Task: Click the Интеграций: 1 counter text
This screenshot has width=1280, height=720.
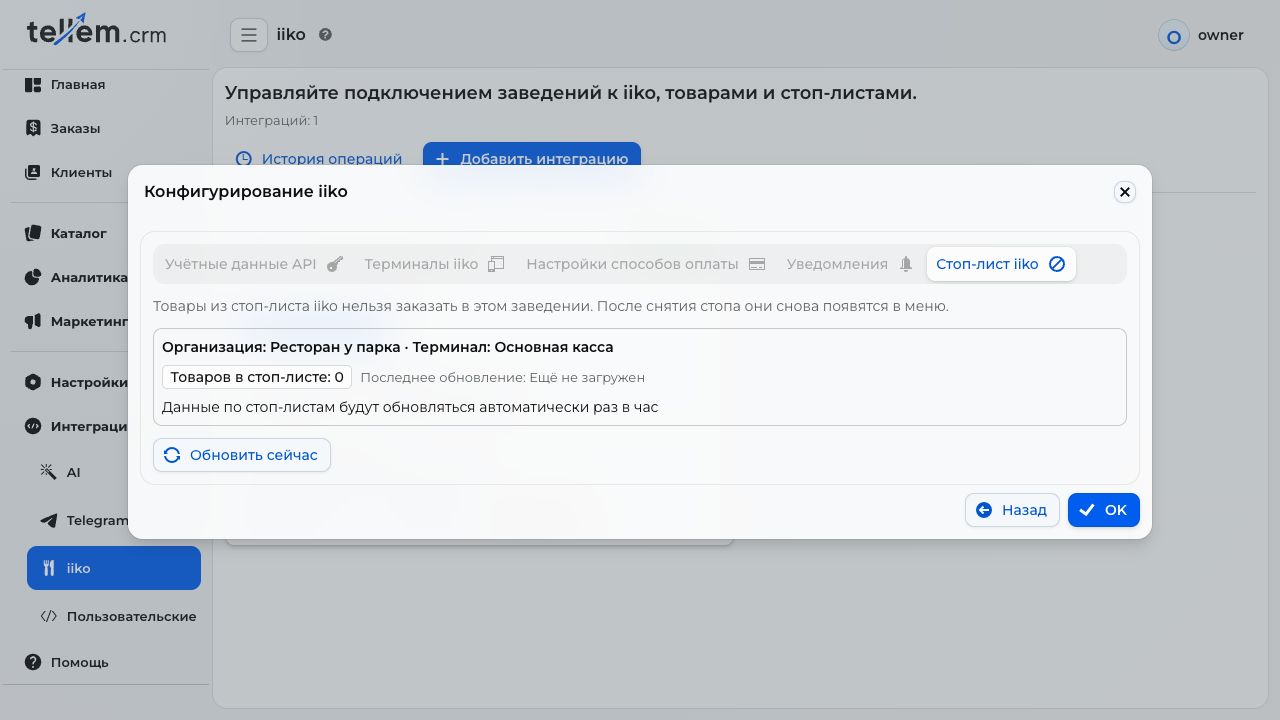Action: pos(271,121)
